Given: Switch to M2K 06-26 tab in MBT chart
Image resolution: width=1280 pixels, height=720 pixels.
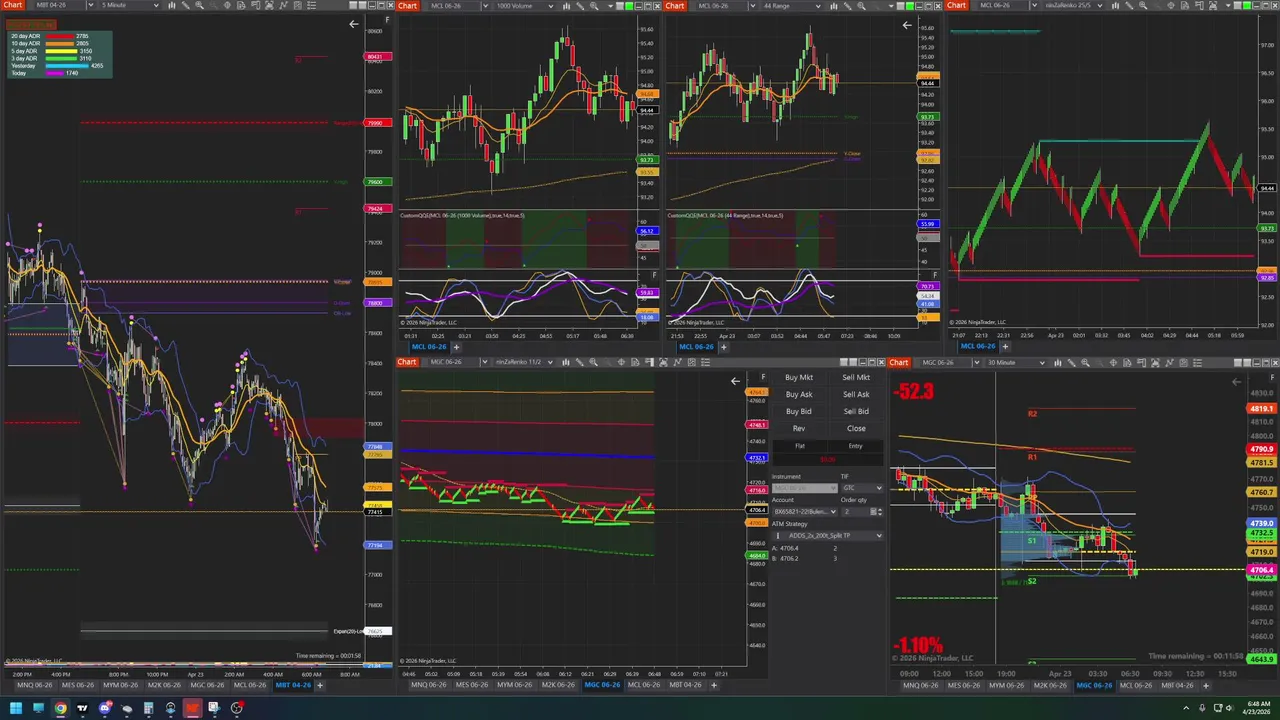Looking at the screenshot, I should pyautogui.click(x=163, y=685).
